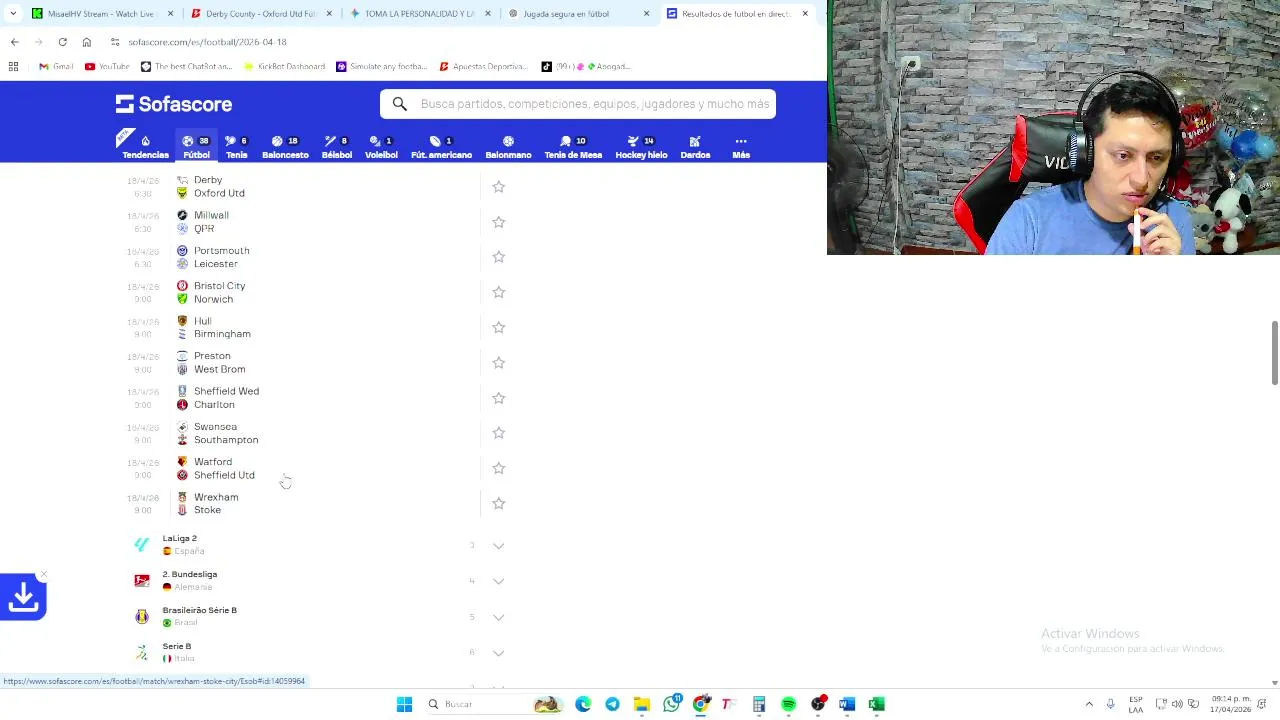
Task: Favorite the Bristol City vs Norwich match
Action: click(499, 292)
